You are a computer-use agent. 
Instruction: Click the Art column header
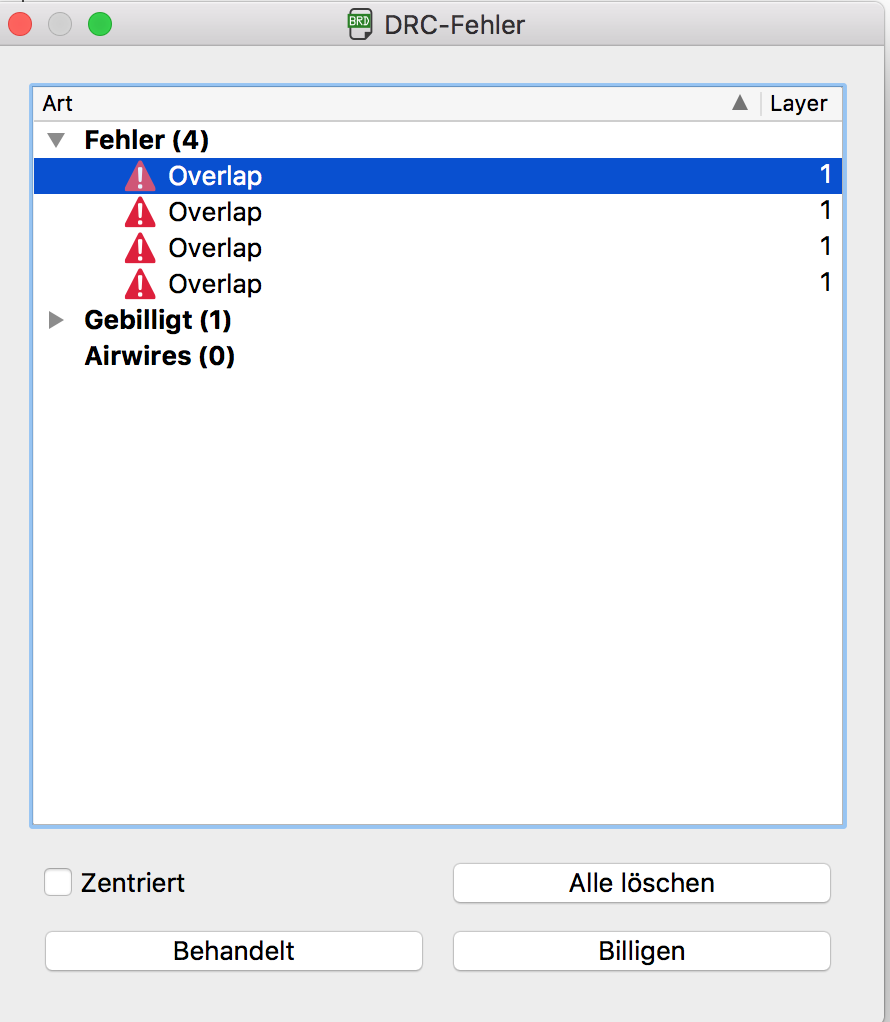point(57,103)
